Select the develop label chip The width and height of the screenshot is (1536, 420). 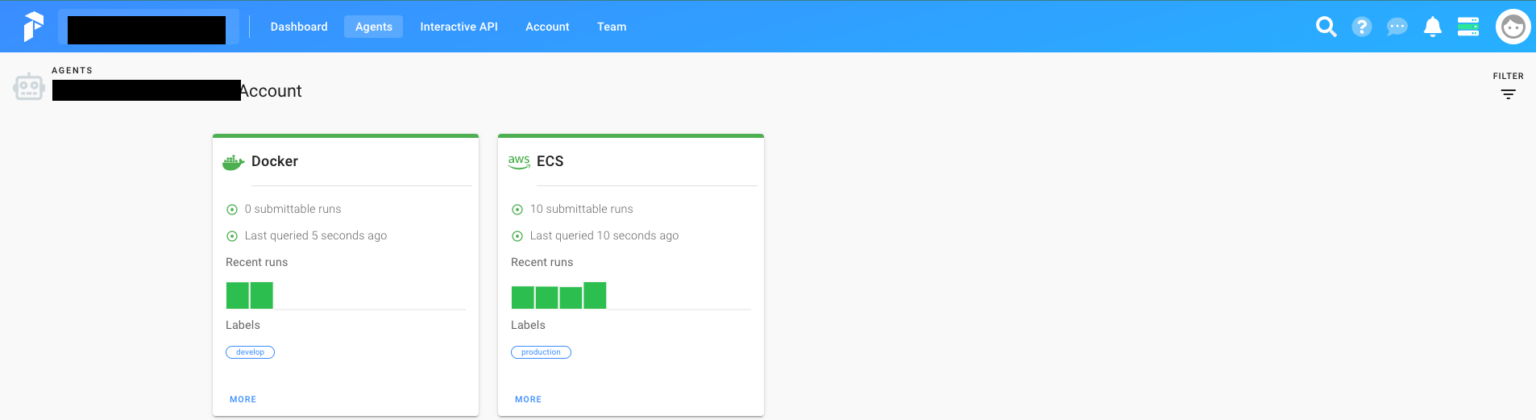250,352
